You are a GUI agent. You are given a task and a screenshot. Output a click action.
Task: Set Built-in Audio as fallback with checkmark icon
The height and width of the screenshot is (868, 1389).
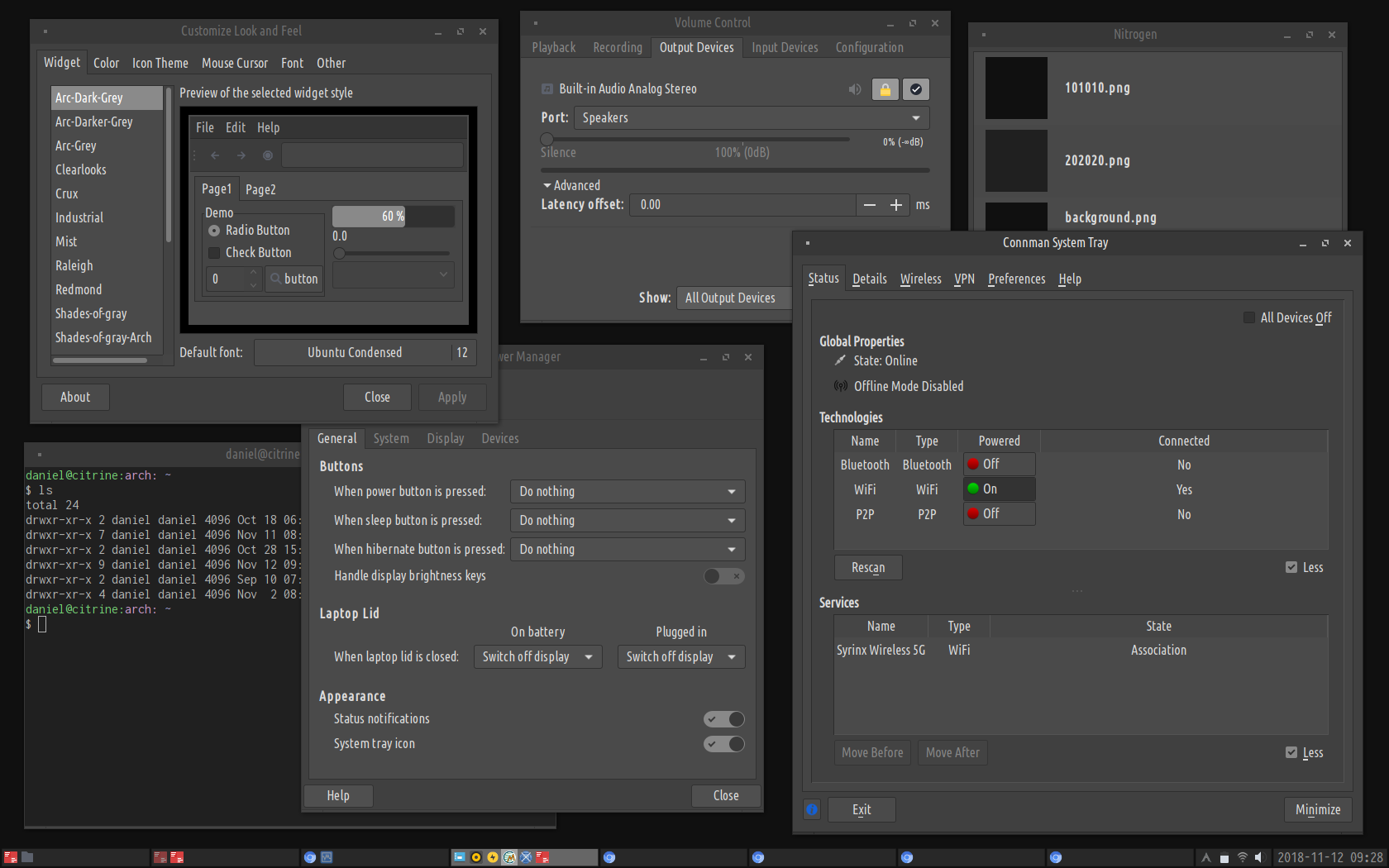(x=916, y=89)
